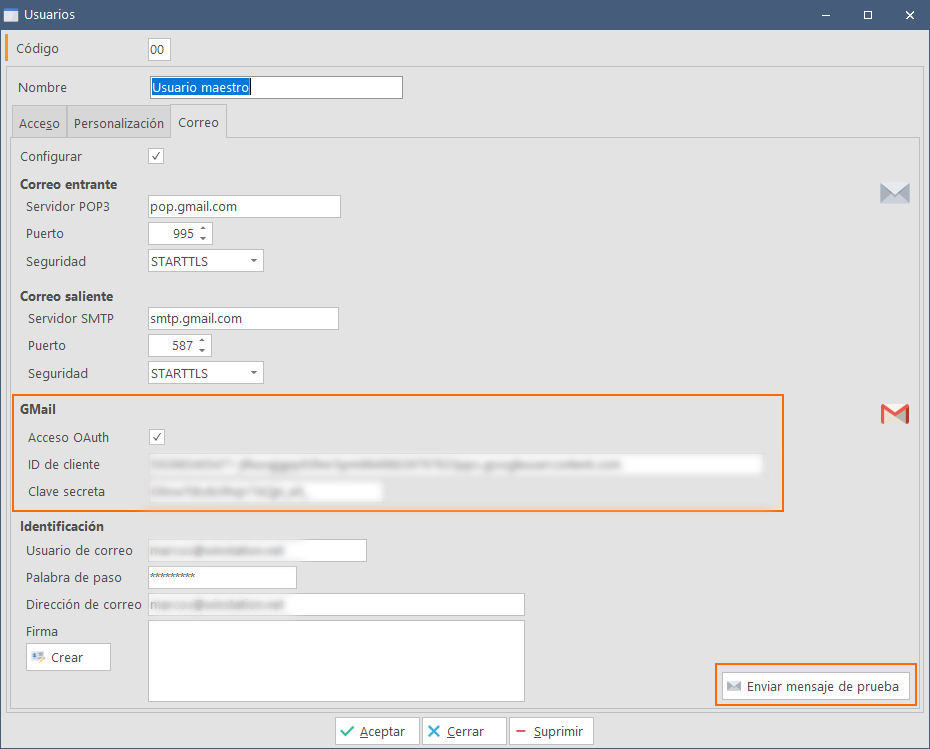
Task: Click the grey envelope mail icon
Action: pyautogui.click(x=894, y=193)
